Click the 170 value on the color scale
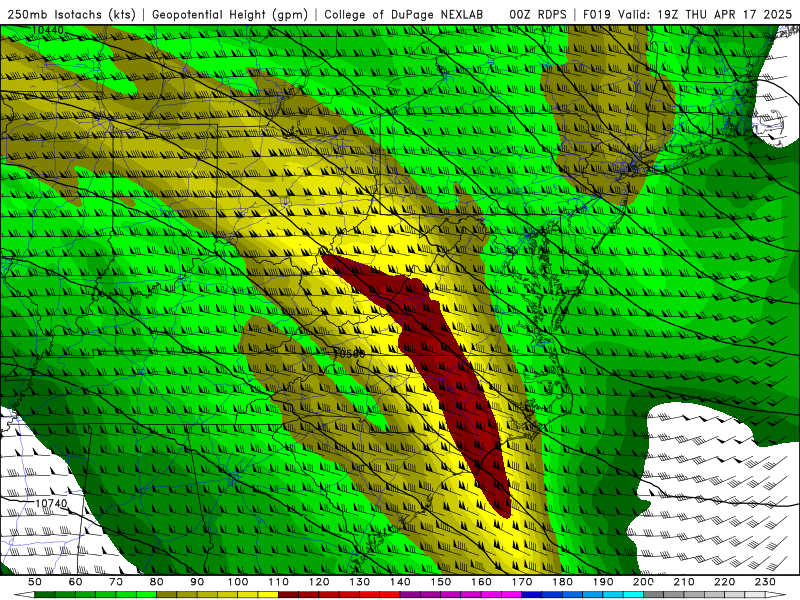800x600 pixels. coord(522,582)
